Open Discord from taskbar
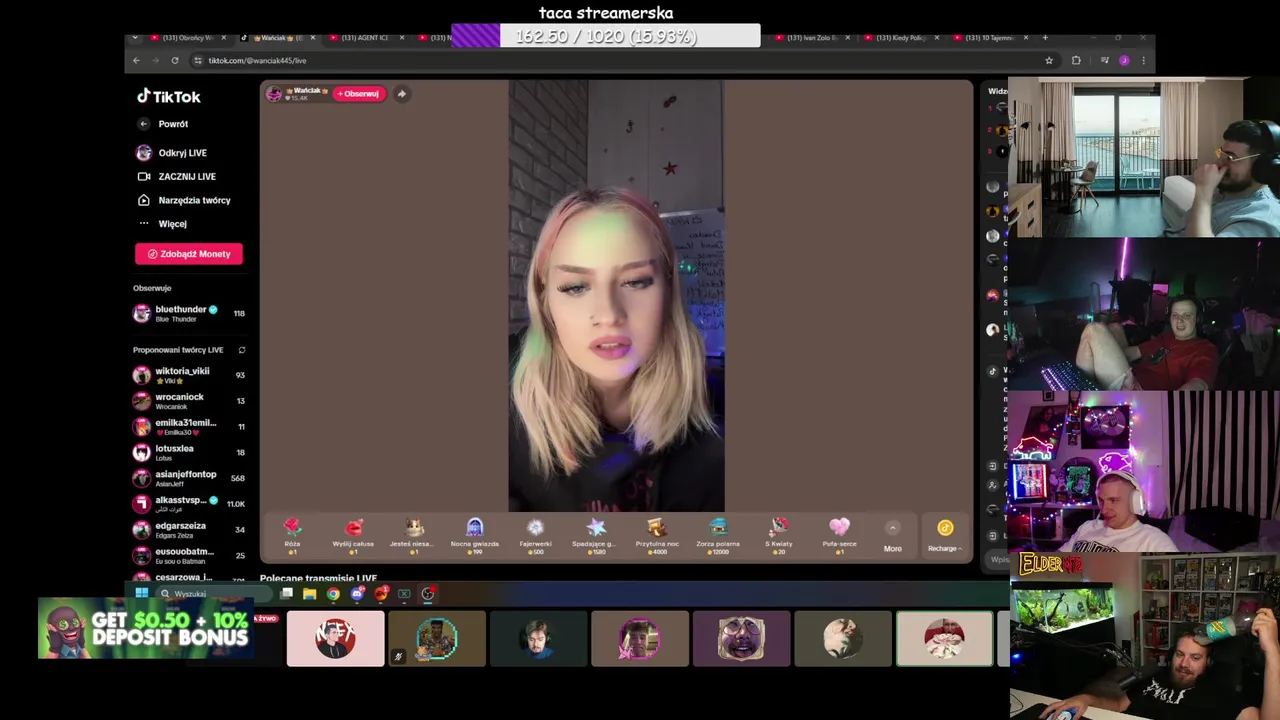The width and height of the screenshot is (1280, 720). pos(357,593)
